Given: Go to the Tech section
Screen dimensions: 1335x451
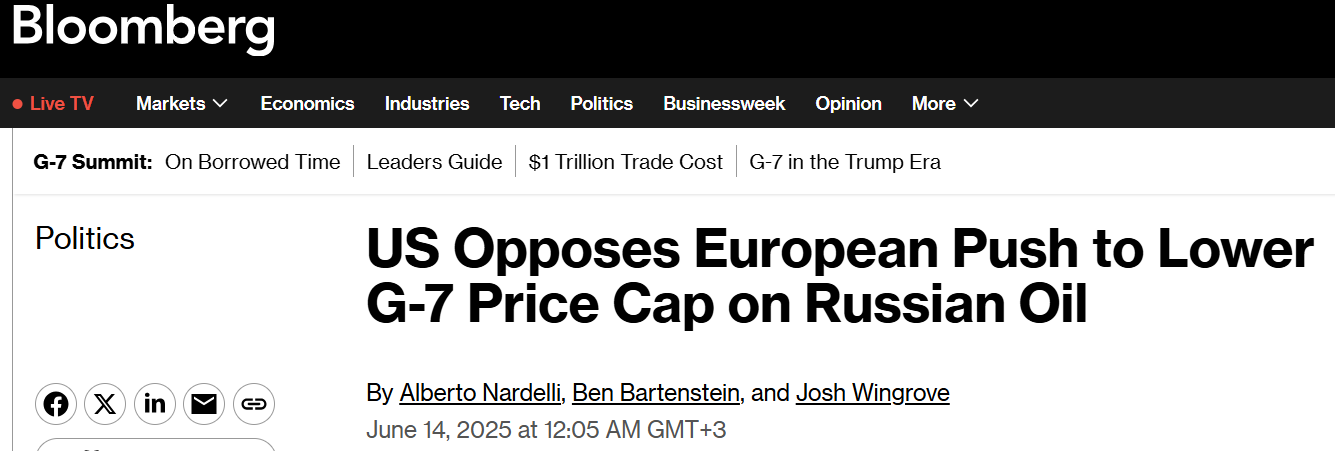Looking at the screenshot, I should [x=520, y=104].
